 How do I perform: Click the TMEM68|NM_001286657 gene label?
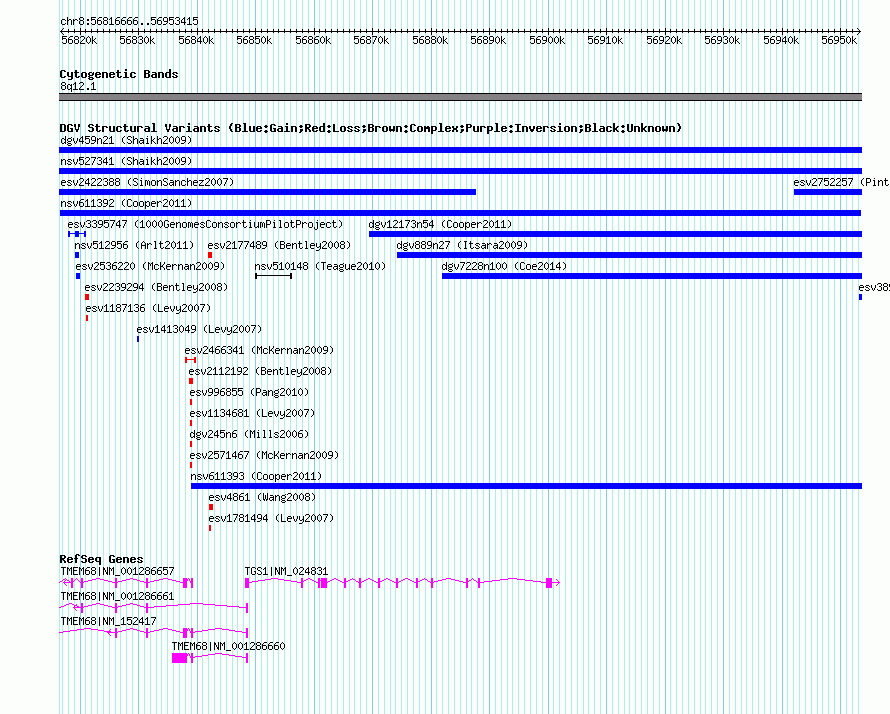(117, 572)
